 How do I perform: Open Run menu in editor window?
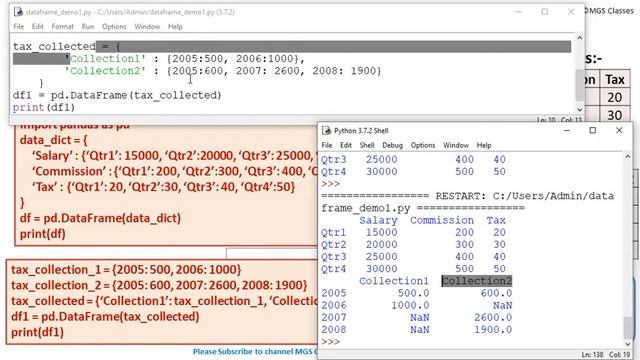click(x=88, y=27)
